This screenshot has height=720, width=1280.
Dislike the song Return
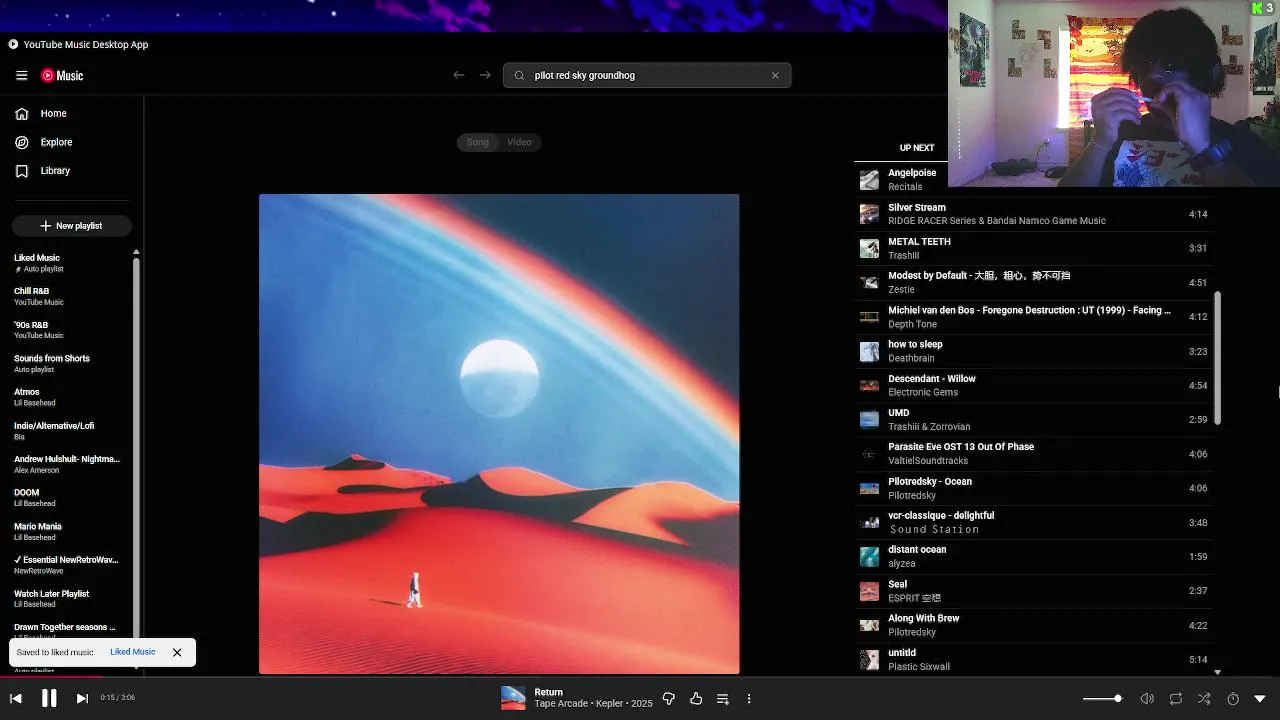669,698
